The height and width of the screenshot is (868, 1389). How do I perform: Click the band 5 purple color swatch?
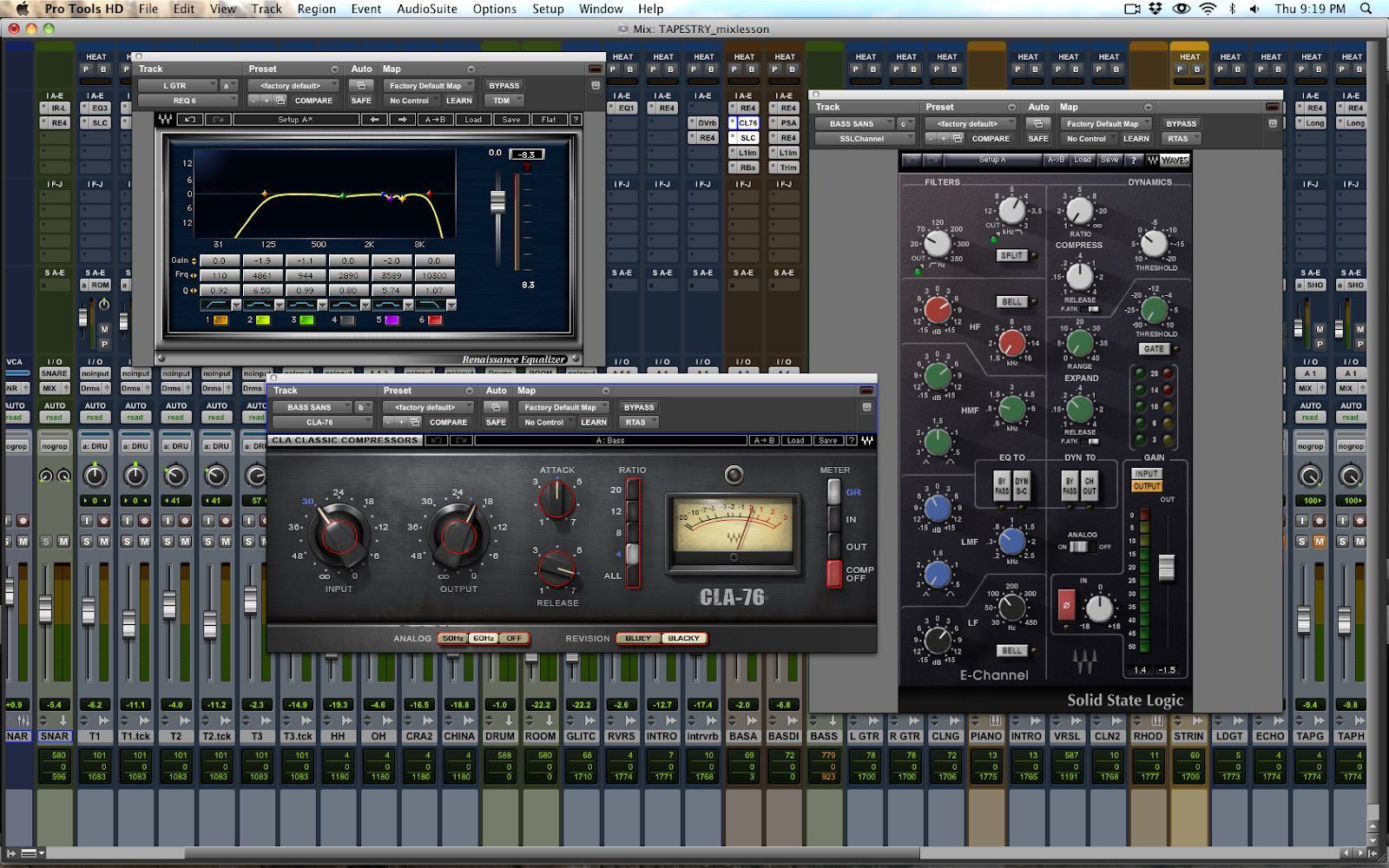click(x=392, y=320)
